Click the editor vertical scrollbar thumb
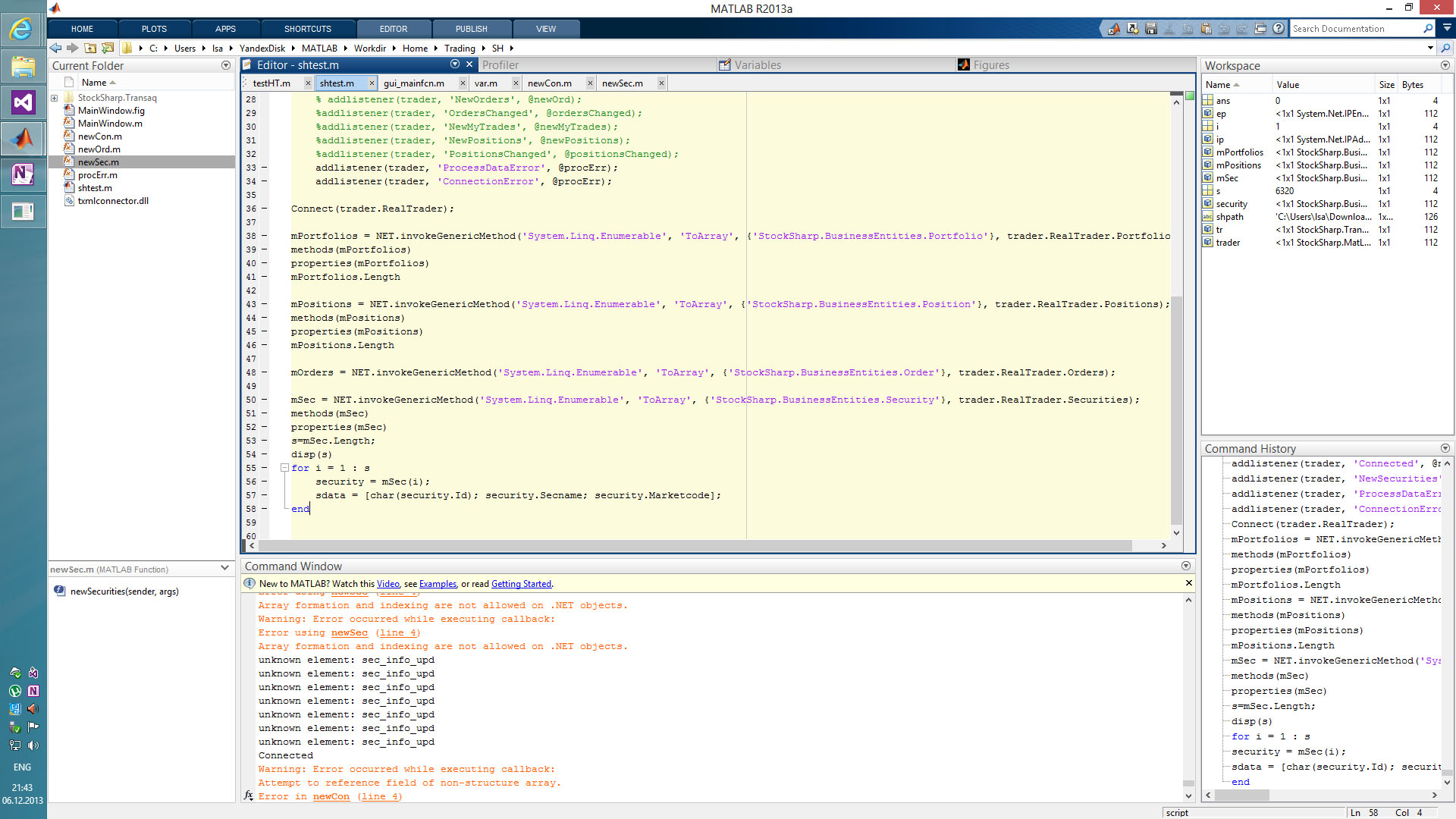Screen dimensions: 1456x819 click(1176, 409)
